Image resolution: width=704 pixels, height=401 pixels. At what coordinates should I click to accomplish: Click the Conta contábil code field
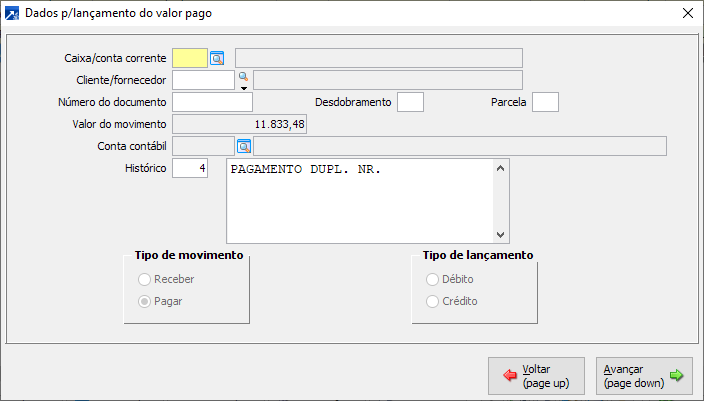[x=203, y=146]
